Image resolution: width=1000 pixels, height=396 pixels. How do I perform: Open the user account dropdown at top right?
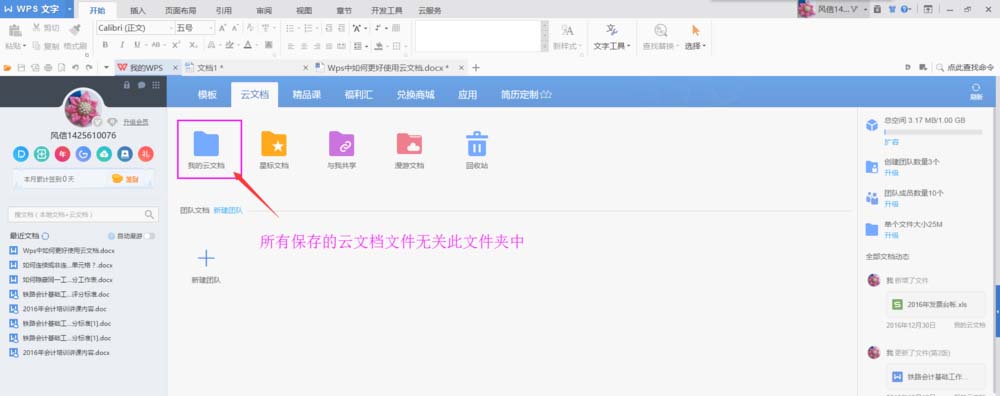[865, 10]
